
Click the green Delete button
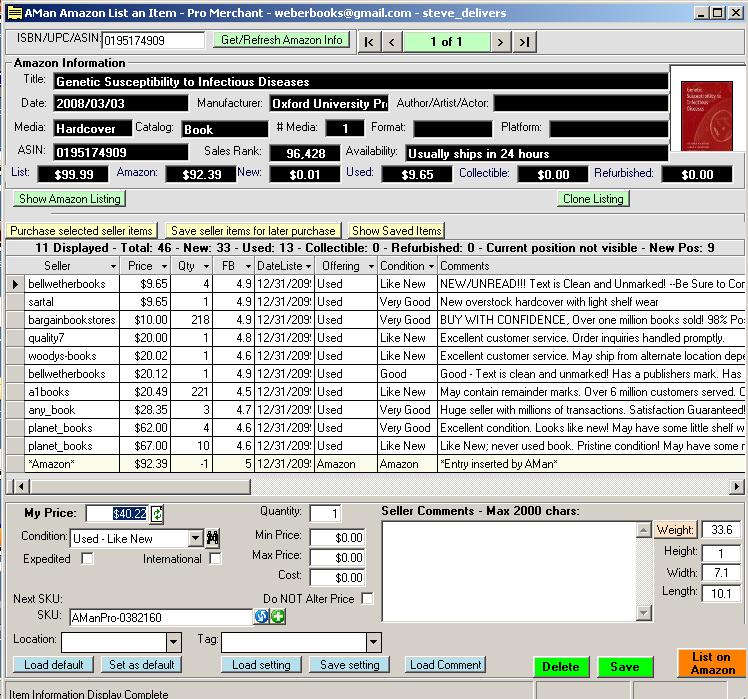[561, 667]
